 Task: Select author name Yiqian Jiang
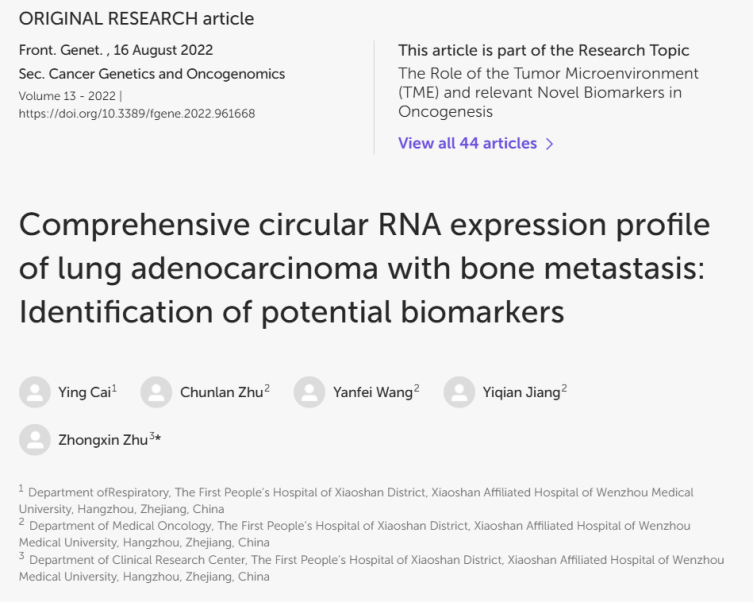click(522, 392)
